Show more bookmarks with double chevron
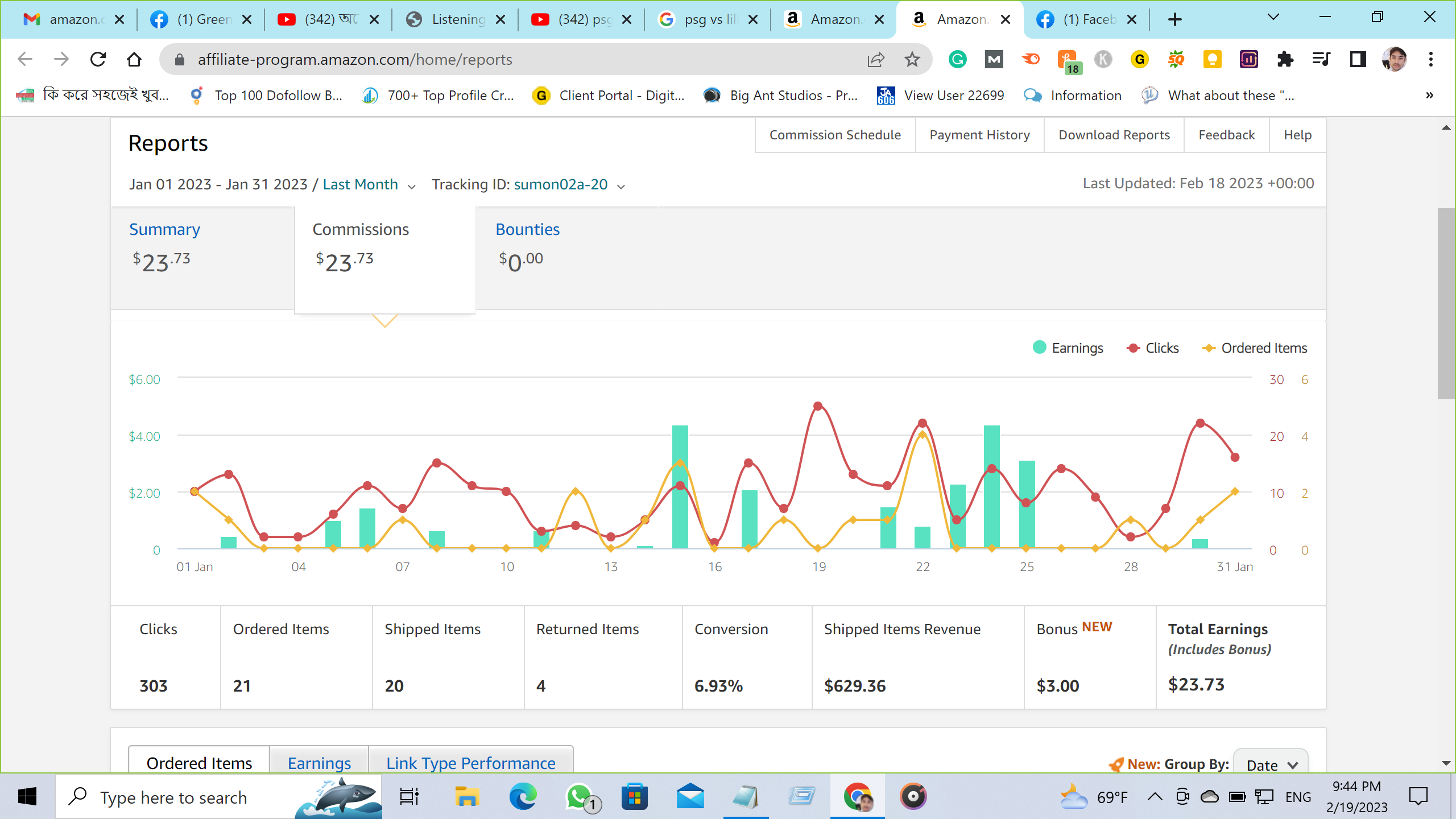This screenshot has height=819, width=1456. click(x=1430, y=96)
